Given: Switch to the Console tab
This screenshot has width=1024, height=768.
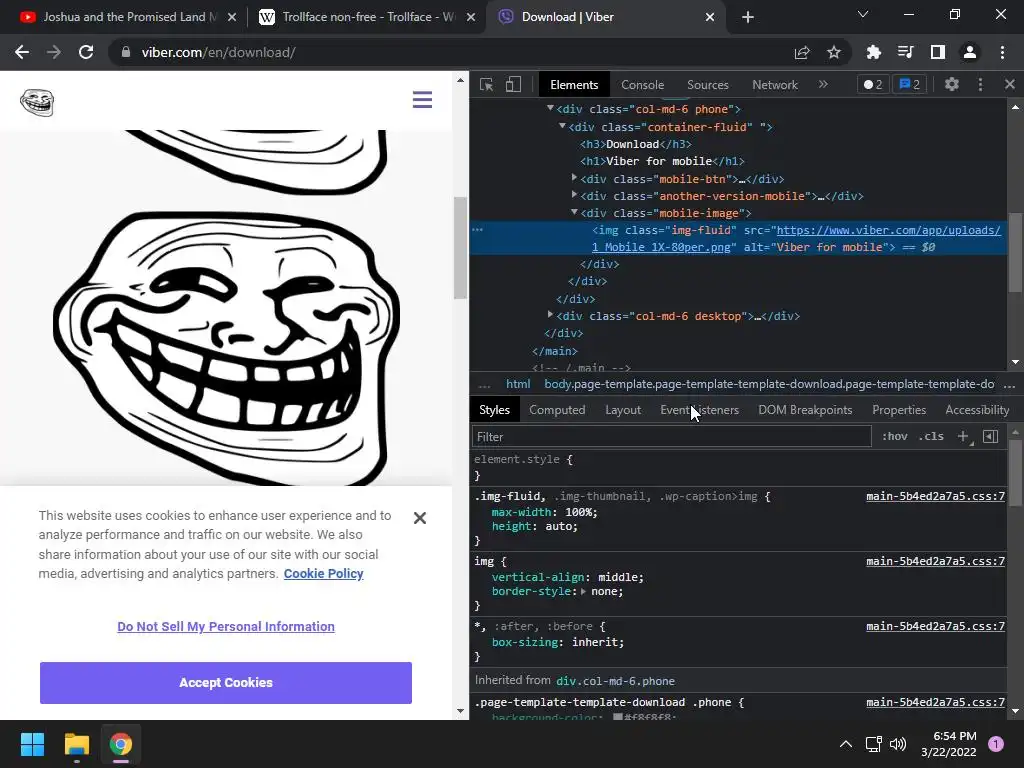Looking at the screenshot, I should coord(643,85).
